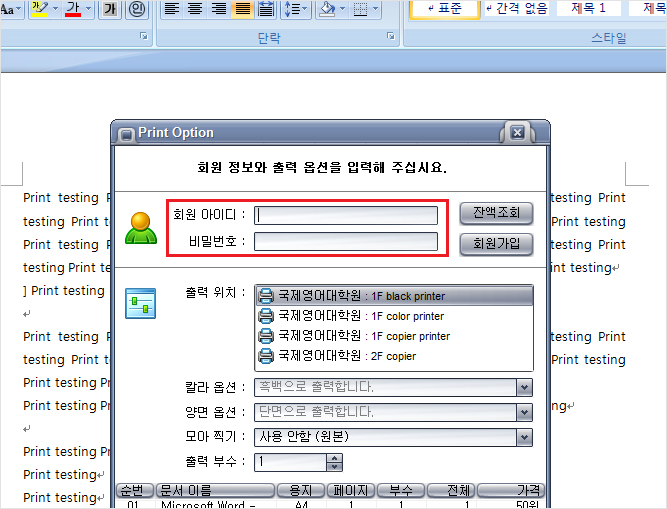The width and height of the screenshot is (667, 509).
Task: Decrease 출력 부수 copies with down arrow
Action: tap(334, 466)
